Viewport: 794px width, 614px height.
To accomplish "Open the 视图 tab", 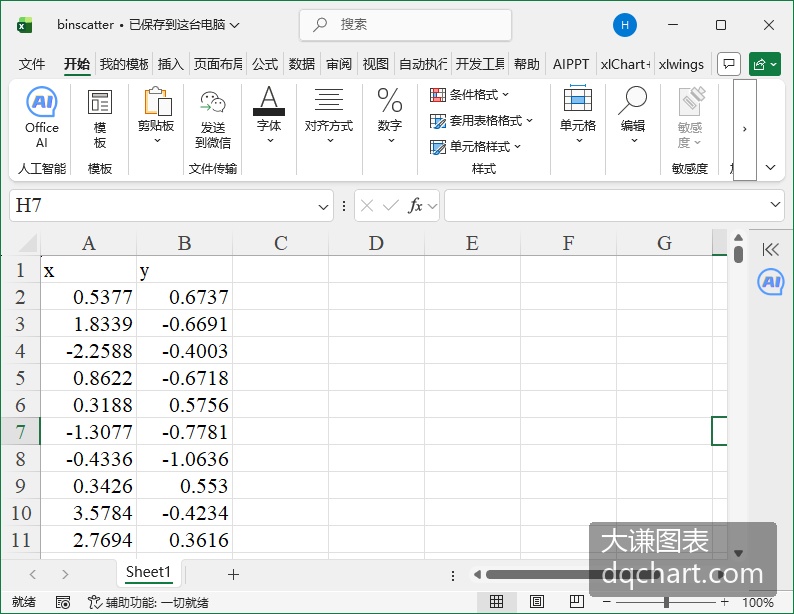I will tap(376, 64).
